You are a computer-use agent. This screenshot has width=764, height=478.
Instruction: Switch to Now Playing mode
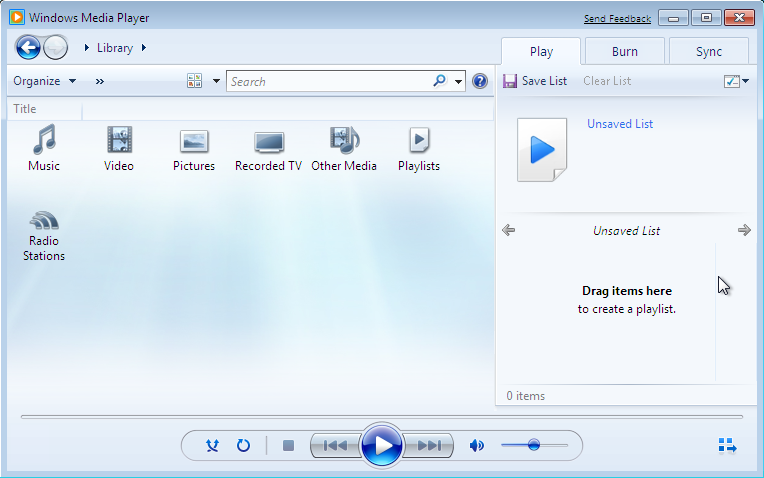click(727, 445)
